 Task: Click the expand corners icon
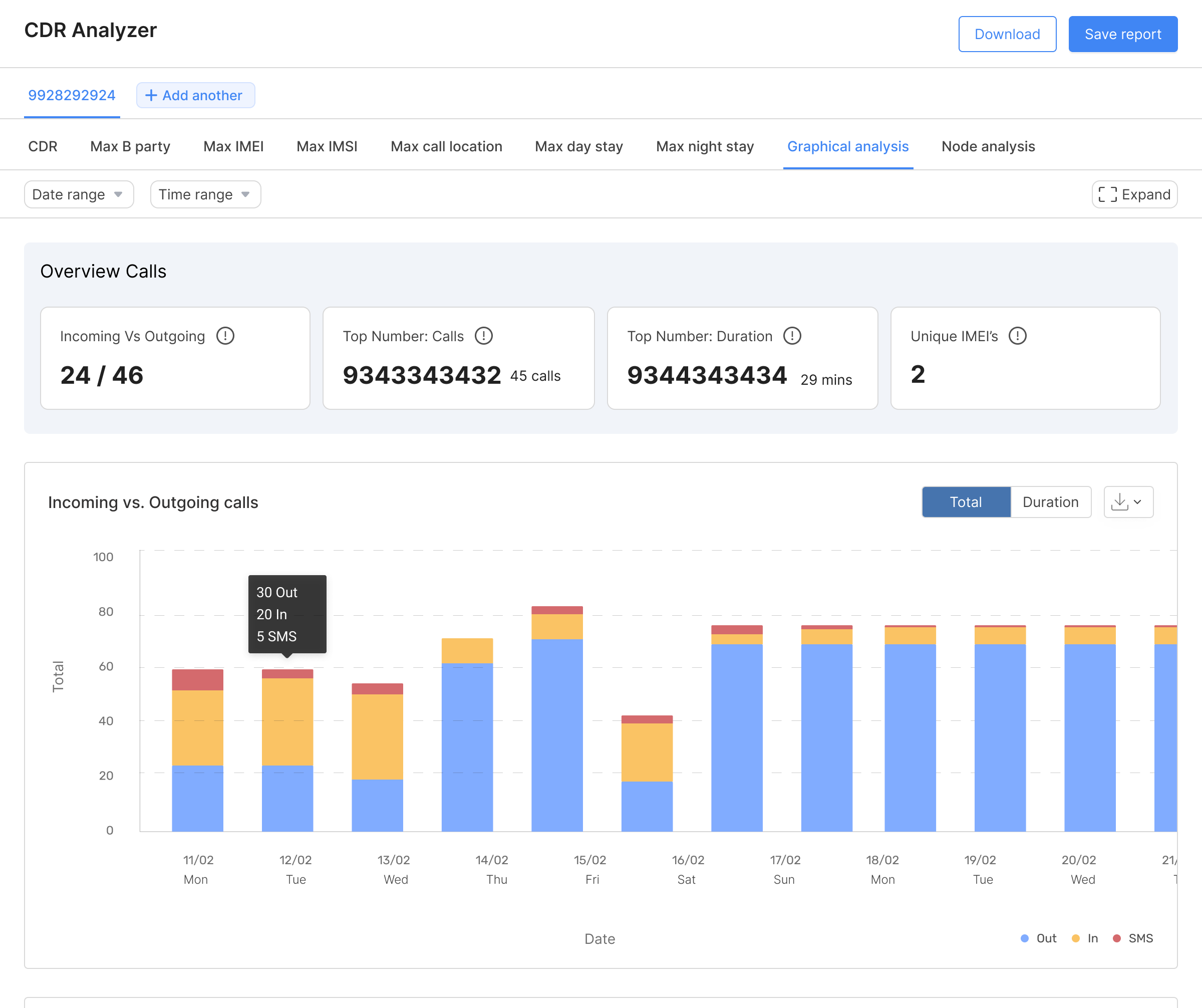1107,194
